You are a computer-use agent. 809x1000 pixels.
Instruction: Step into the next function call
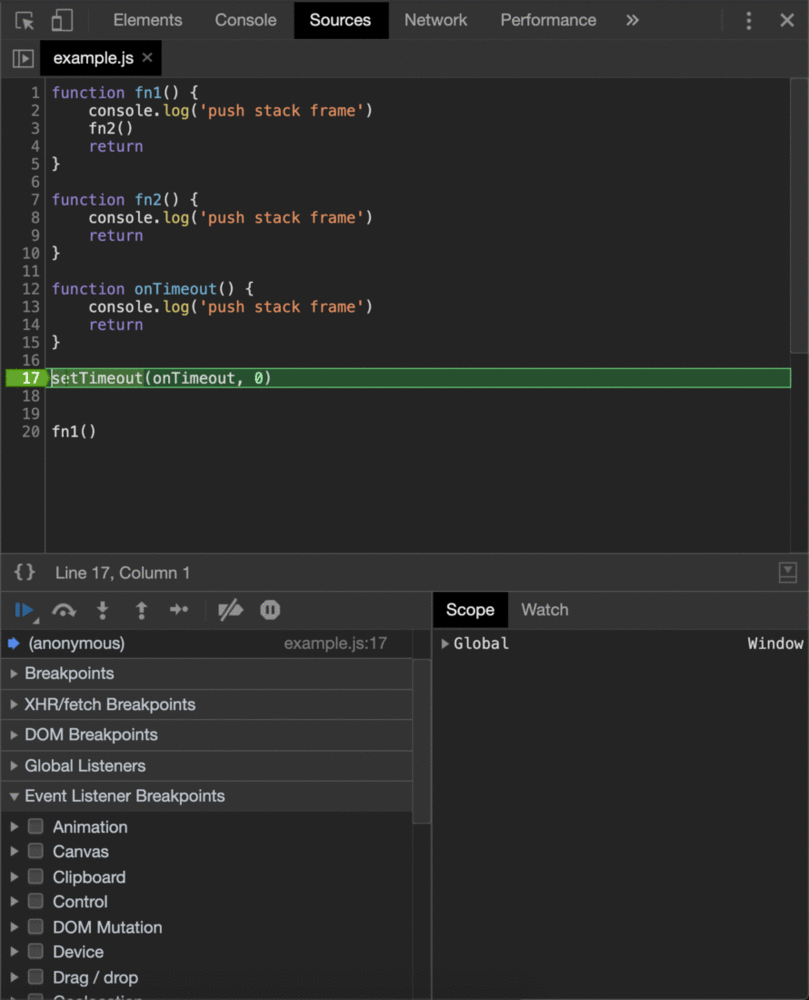[x=103, y=610]
